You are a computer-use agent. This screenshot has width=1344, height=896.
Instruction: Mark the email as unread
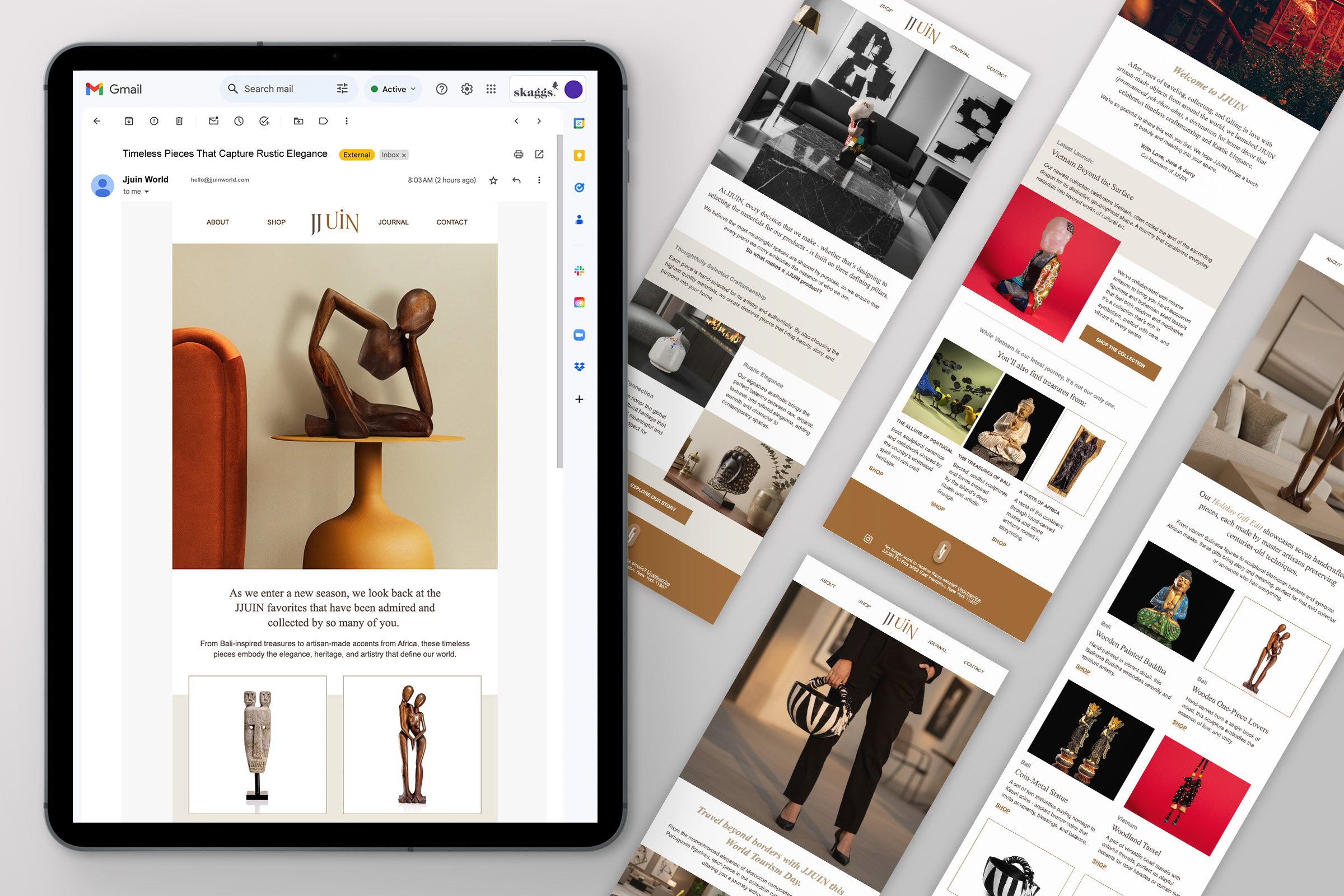tap(214, 121)
